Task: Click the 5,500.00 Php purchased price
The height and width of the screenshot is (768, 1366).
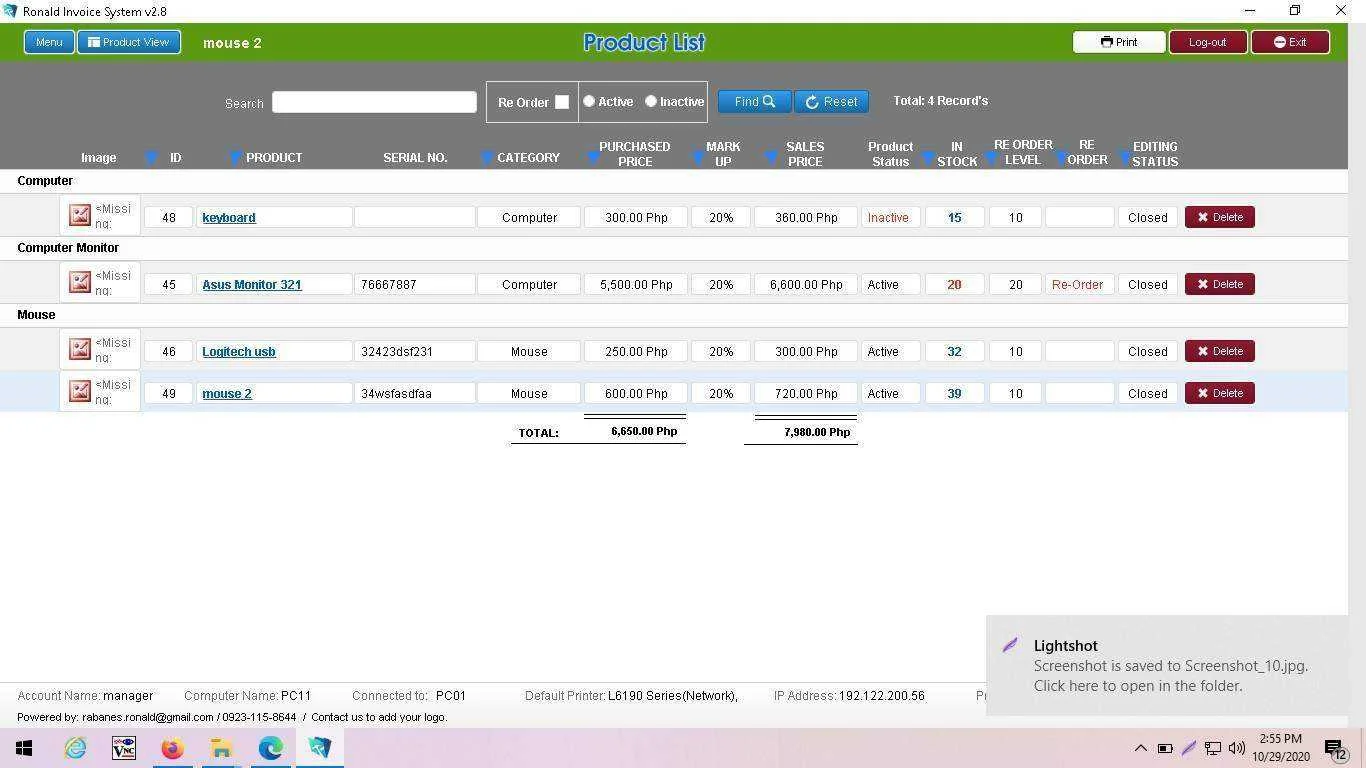Action: click(636, 284)
